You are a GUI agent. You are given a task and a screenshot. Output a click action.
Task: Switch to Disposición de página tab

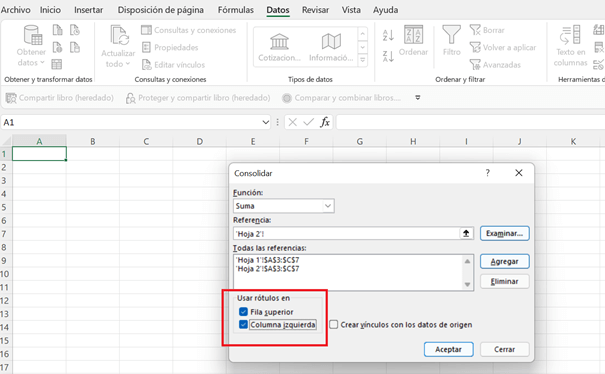point(161,10)
